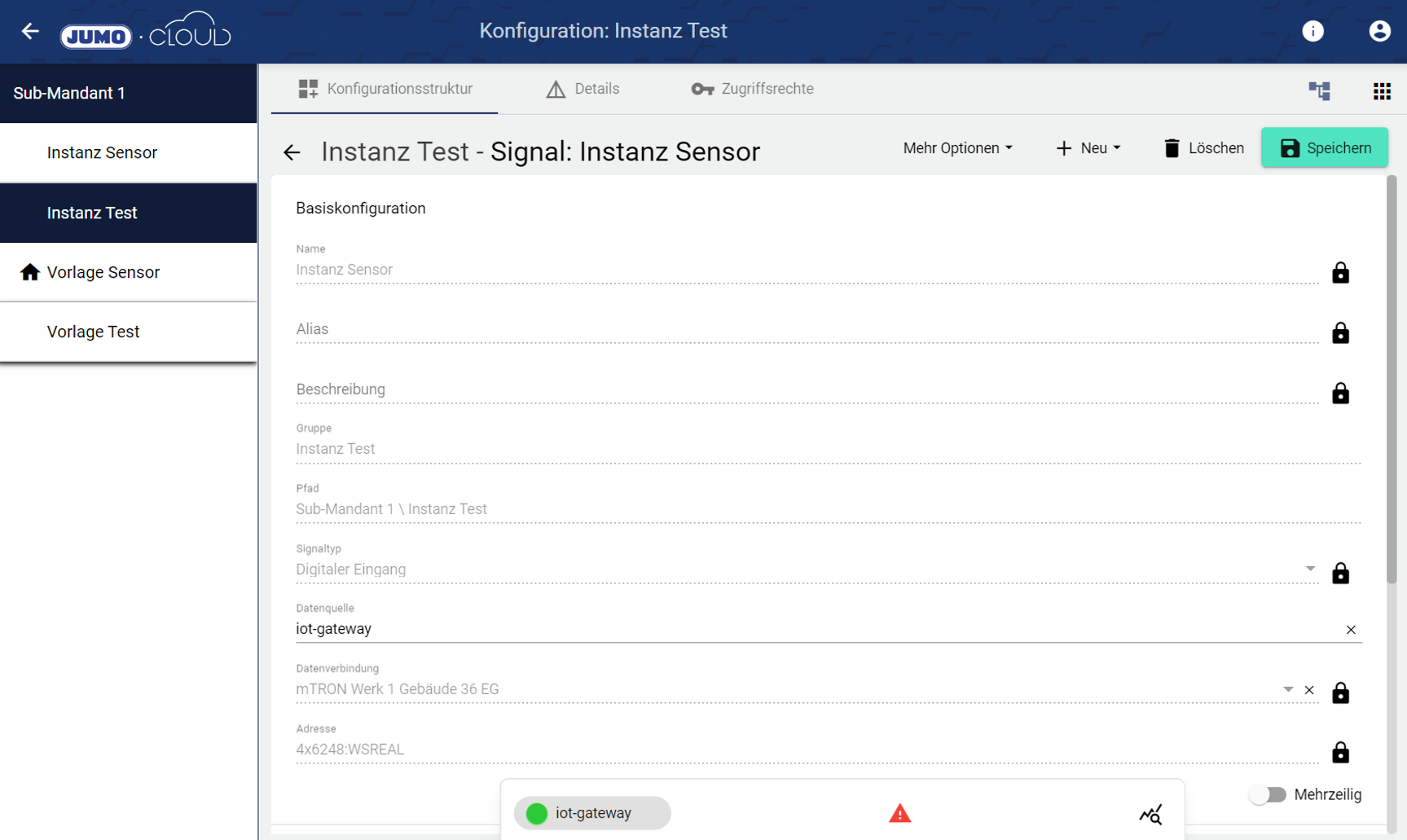
Task: Click the Löschen button
Action: [1203, 148]
